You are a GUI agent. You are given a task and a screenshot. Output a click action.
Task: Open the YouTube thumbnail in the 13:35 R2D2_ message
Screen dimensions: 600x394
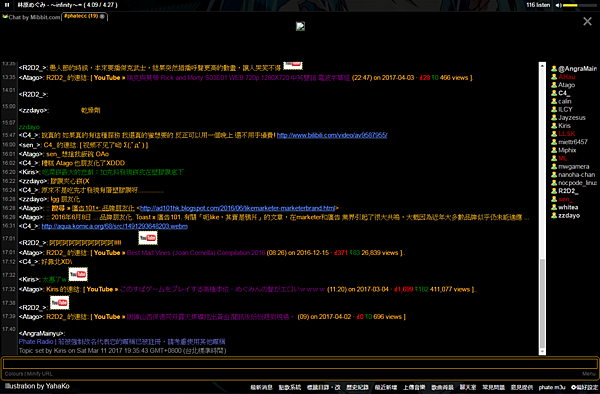point(293,65)
